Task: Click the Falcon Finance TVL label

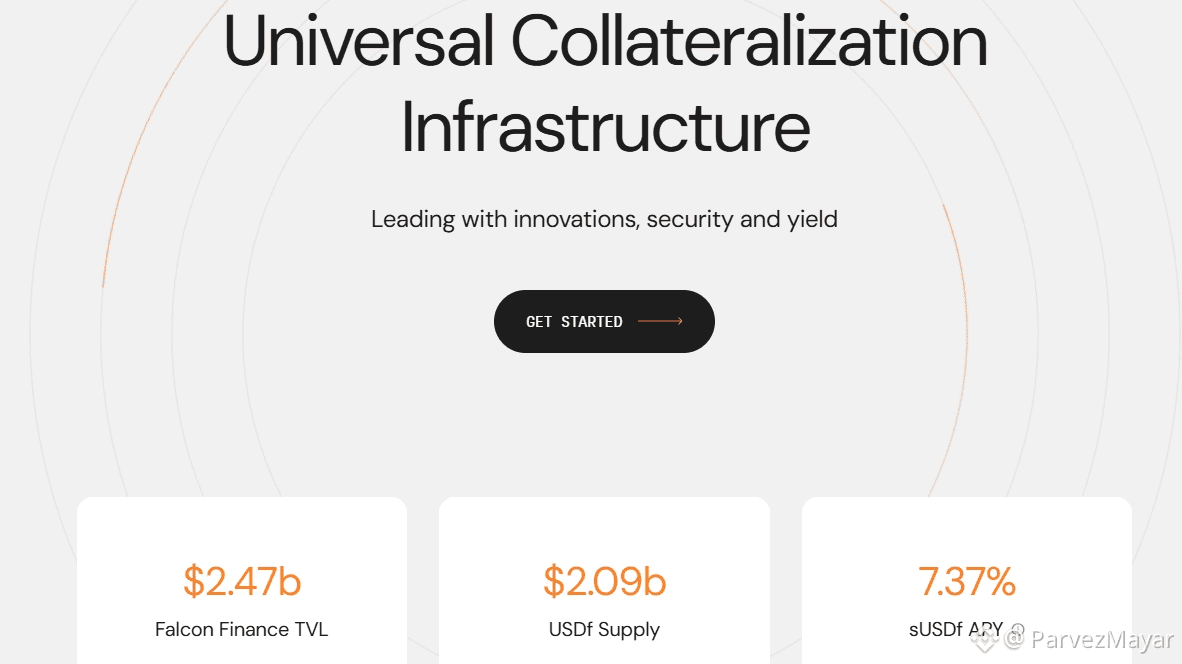Action: click(x=242, y=630)
